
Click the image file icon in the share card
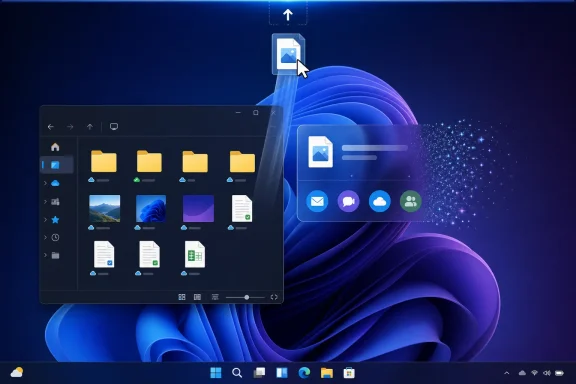click(320, 152)
